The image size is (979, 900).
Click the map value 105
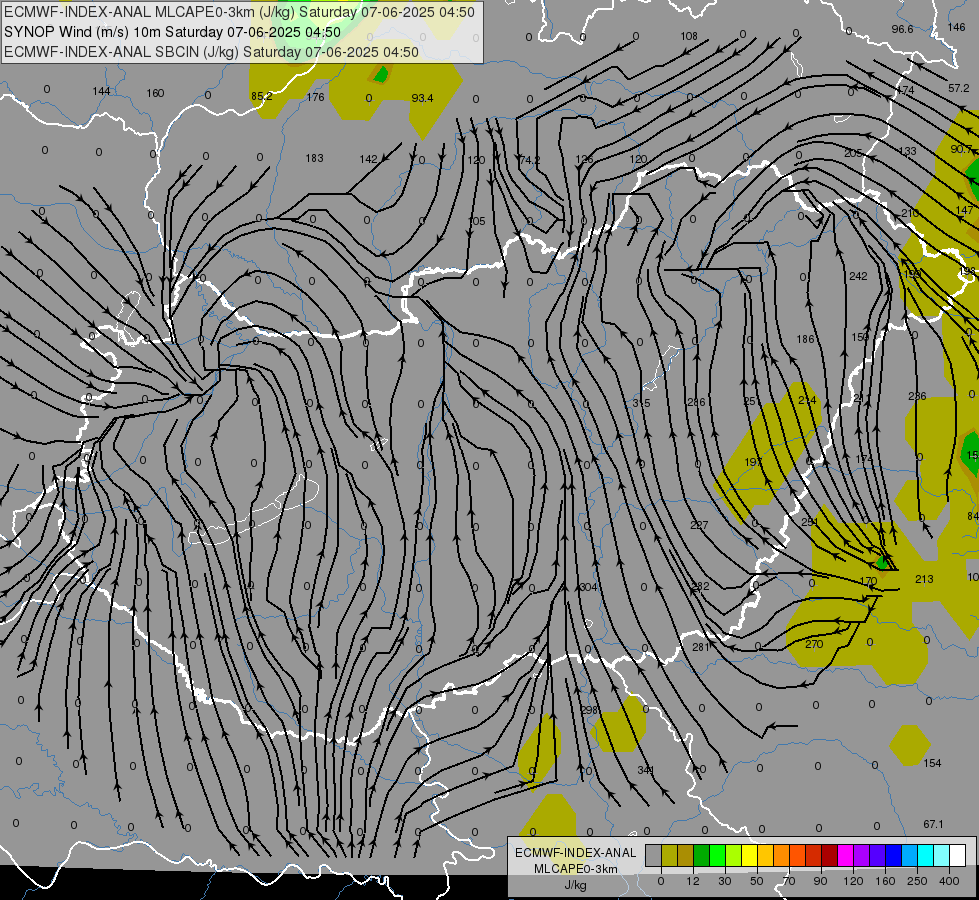pyautogui.click(x=476, y=221)
